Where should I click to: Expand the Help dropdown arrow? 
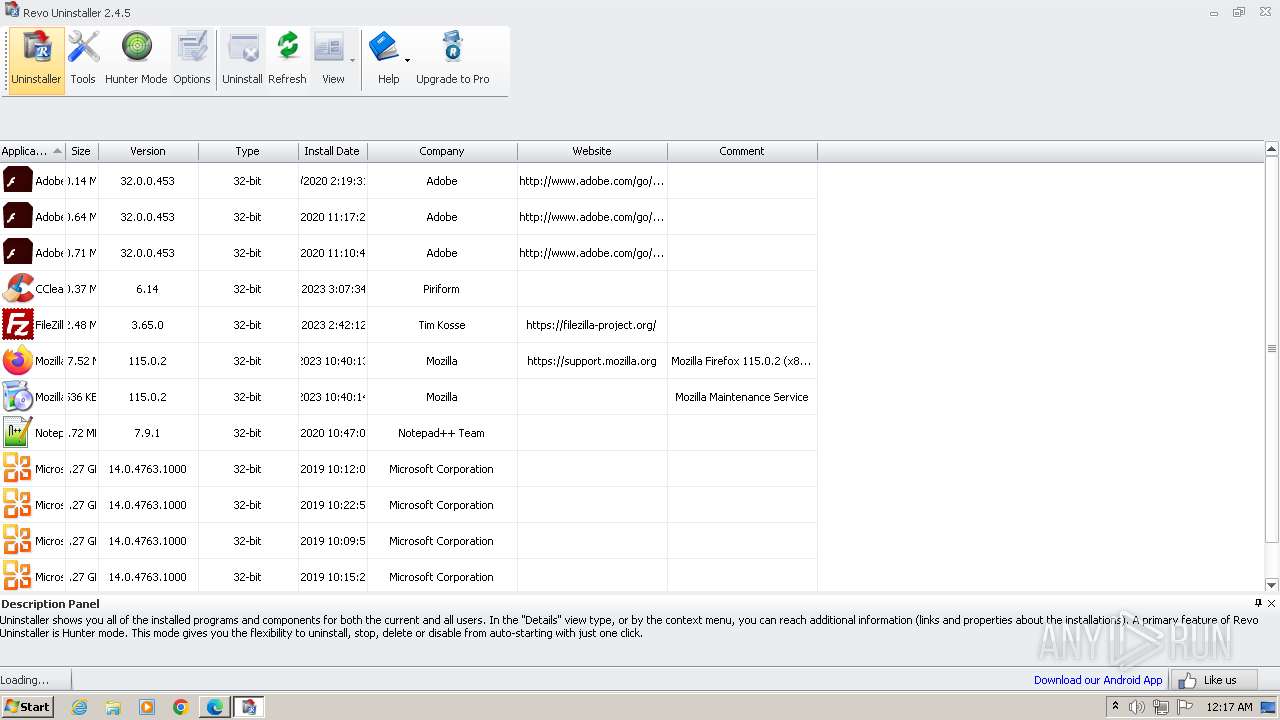click(x=407, y=61)
